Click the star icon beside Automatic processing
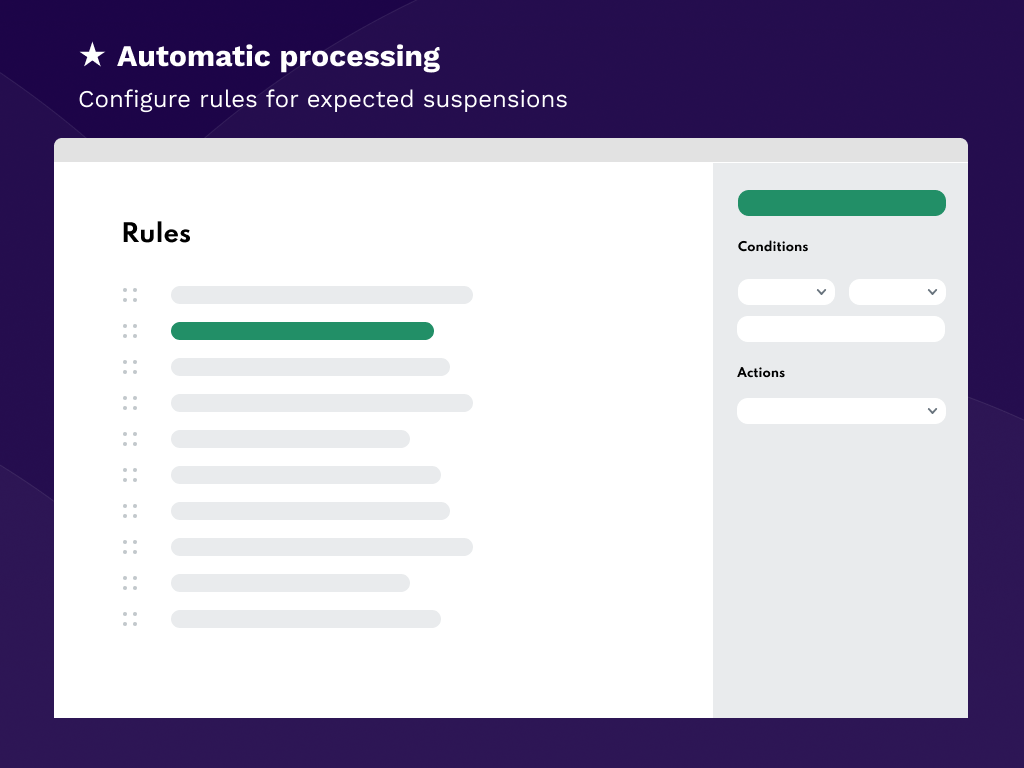1024x768 pixels. [x=92, y=57]
